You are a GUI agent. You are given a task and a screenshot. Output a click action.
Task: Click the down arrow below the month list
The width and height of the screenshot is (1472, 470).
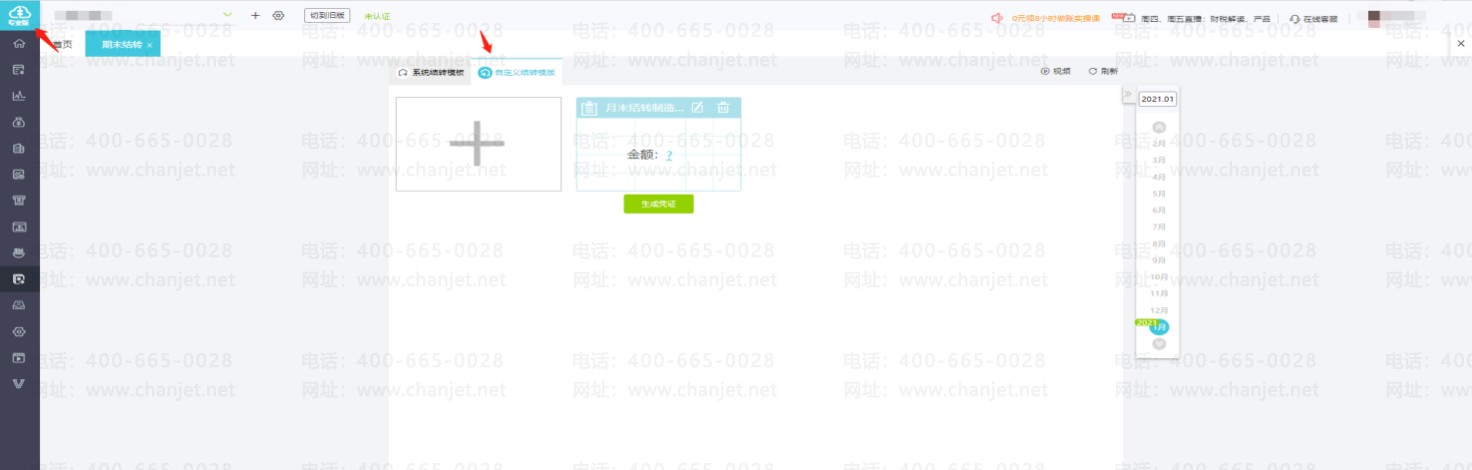pos(1159,344)
